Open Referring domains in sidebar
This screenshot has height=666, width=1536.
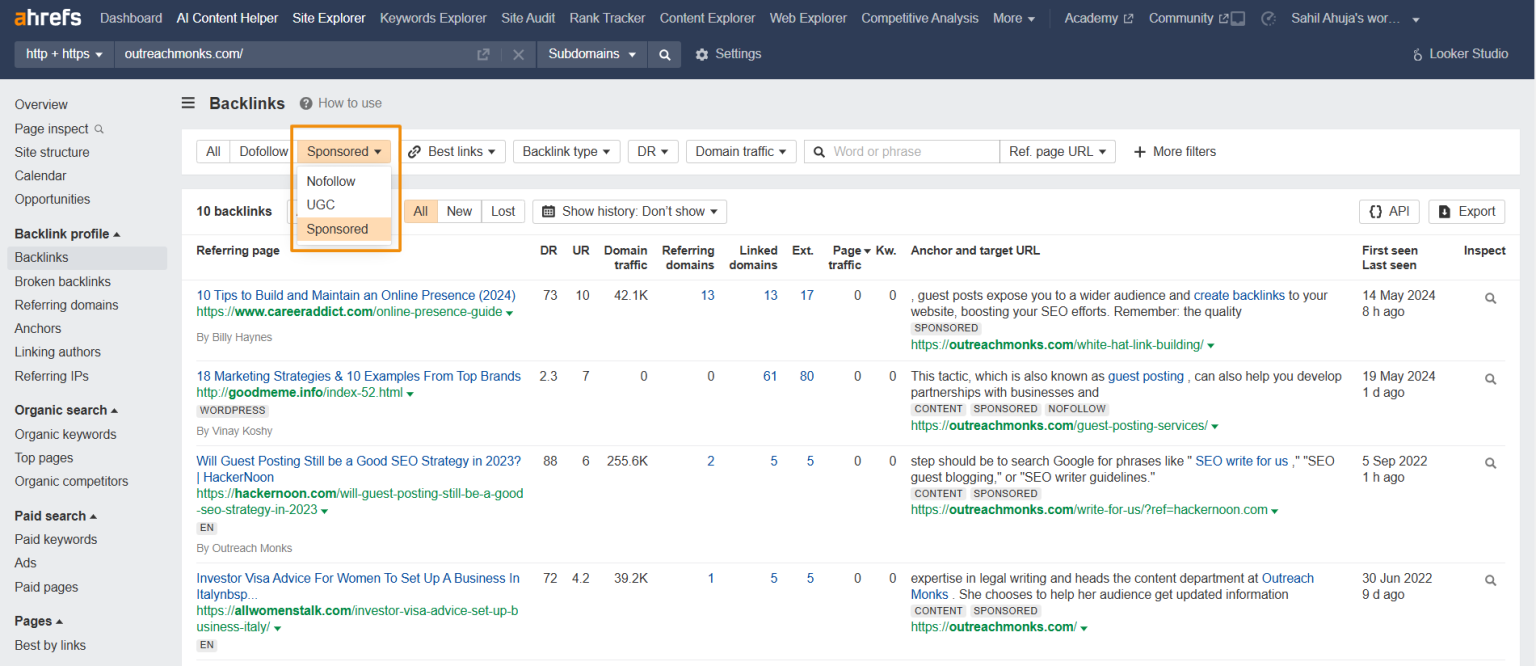point(67,305)
